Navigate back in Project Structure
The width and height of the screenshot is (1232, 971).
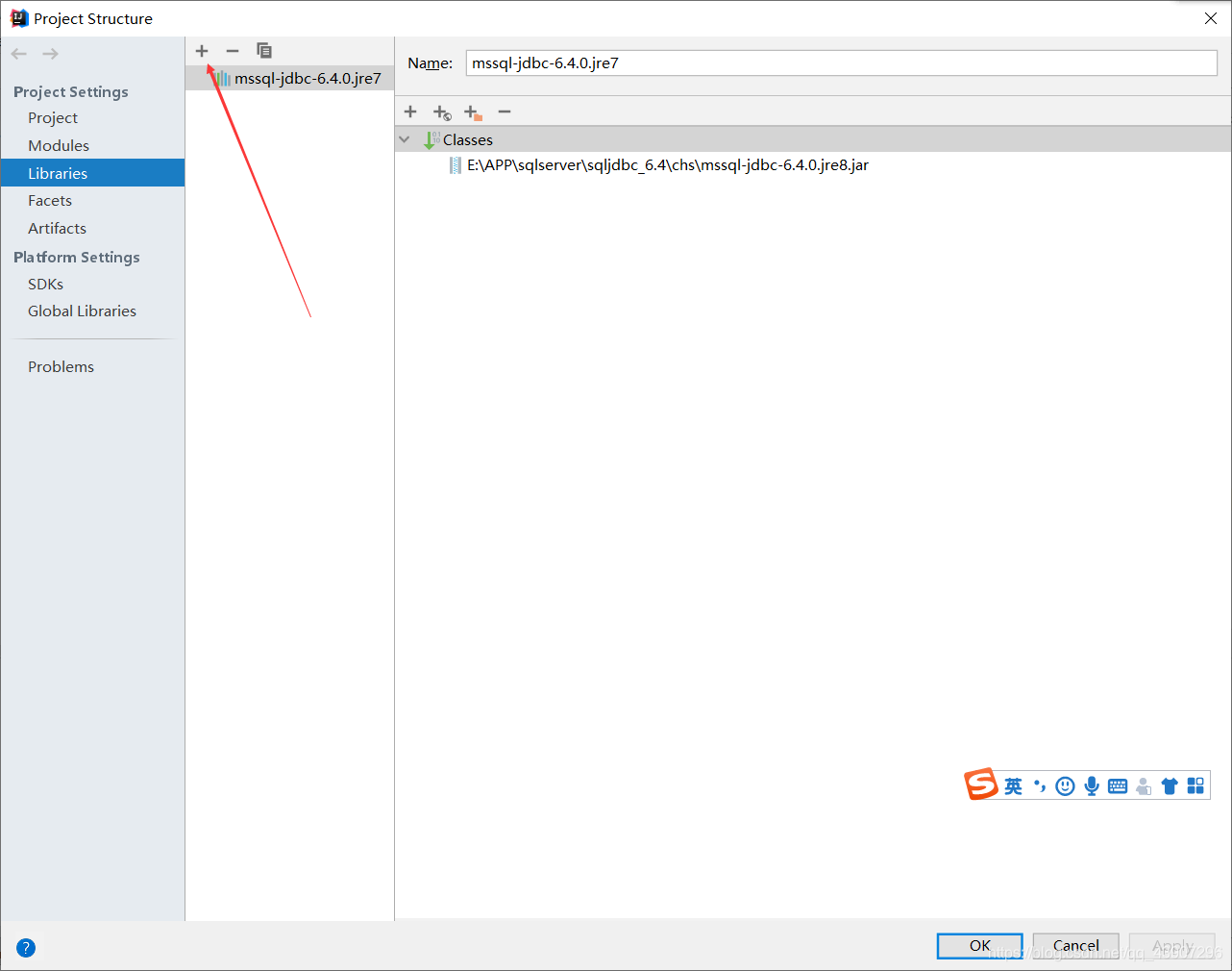[19, 54]
